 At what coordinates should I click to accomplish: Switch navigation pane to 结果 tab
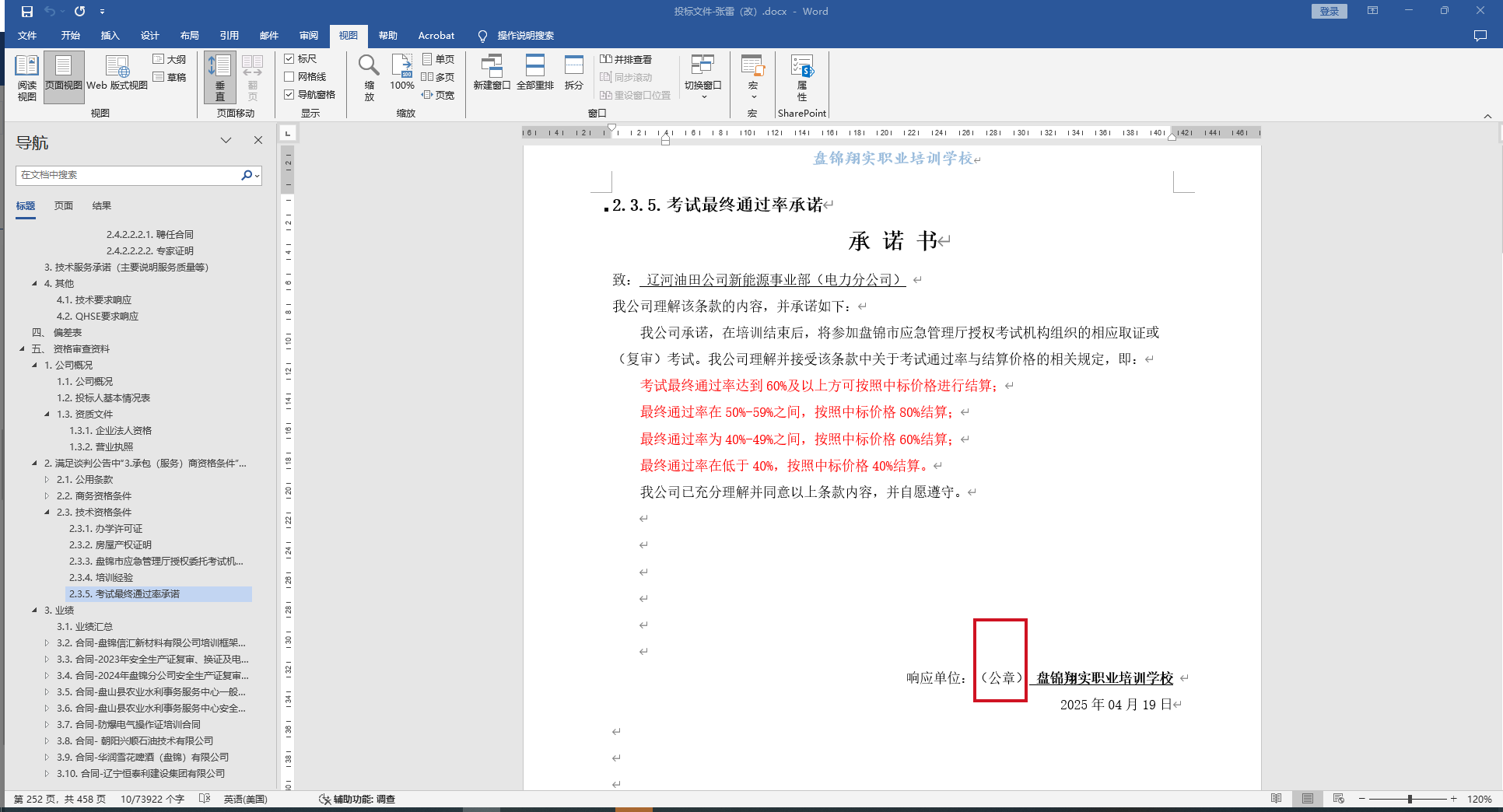(101, 206)
